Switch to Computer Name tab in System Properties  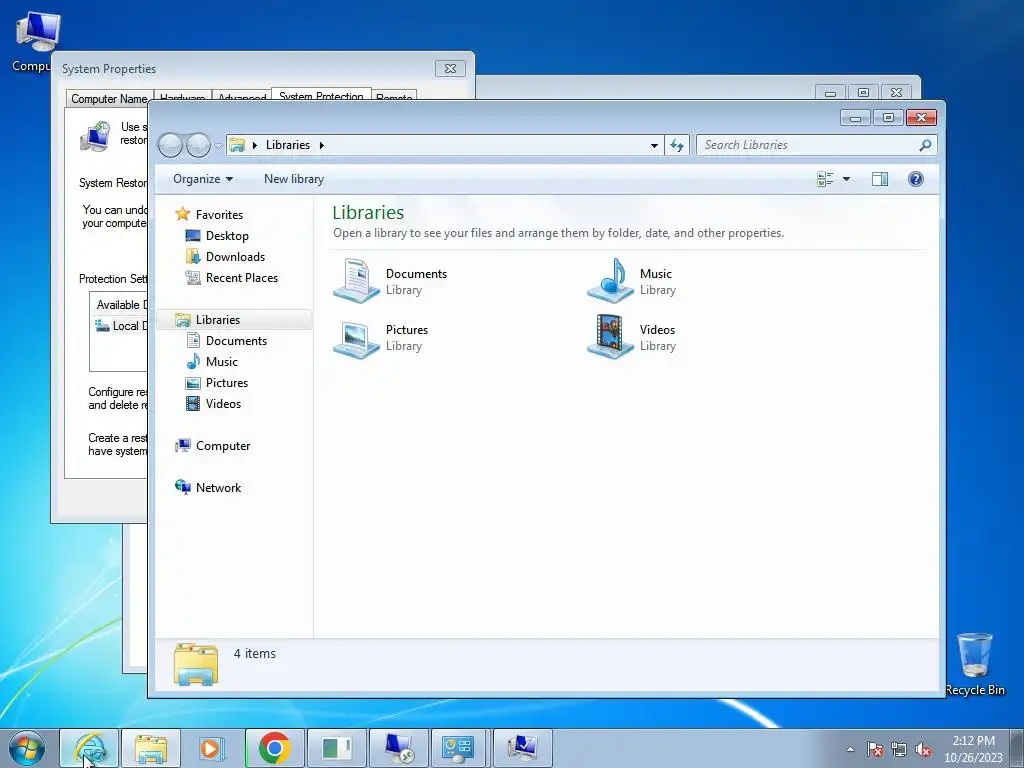tap(109, 99)
